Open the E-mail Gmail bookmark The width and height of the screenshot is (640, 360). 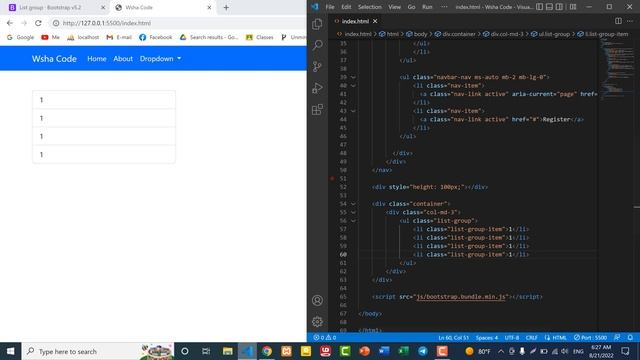(x=119, y=37)
